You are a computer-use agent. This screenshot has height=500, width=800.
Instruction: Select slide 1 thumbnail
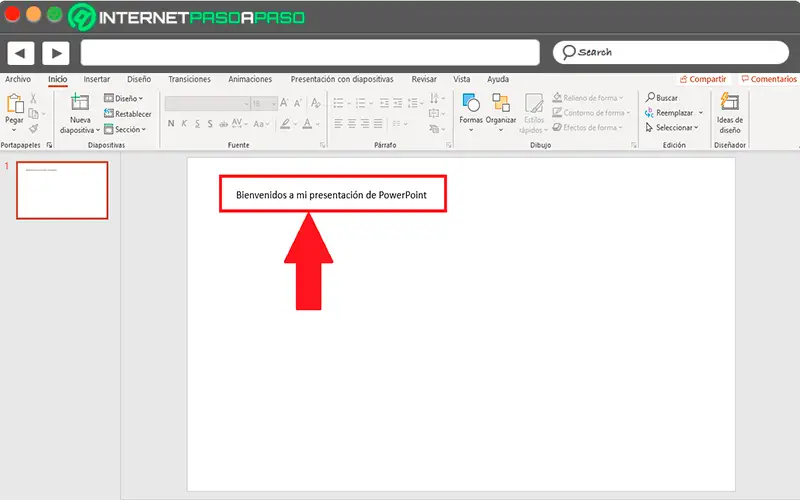[x=62, y=190]
